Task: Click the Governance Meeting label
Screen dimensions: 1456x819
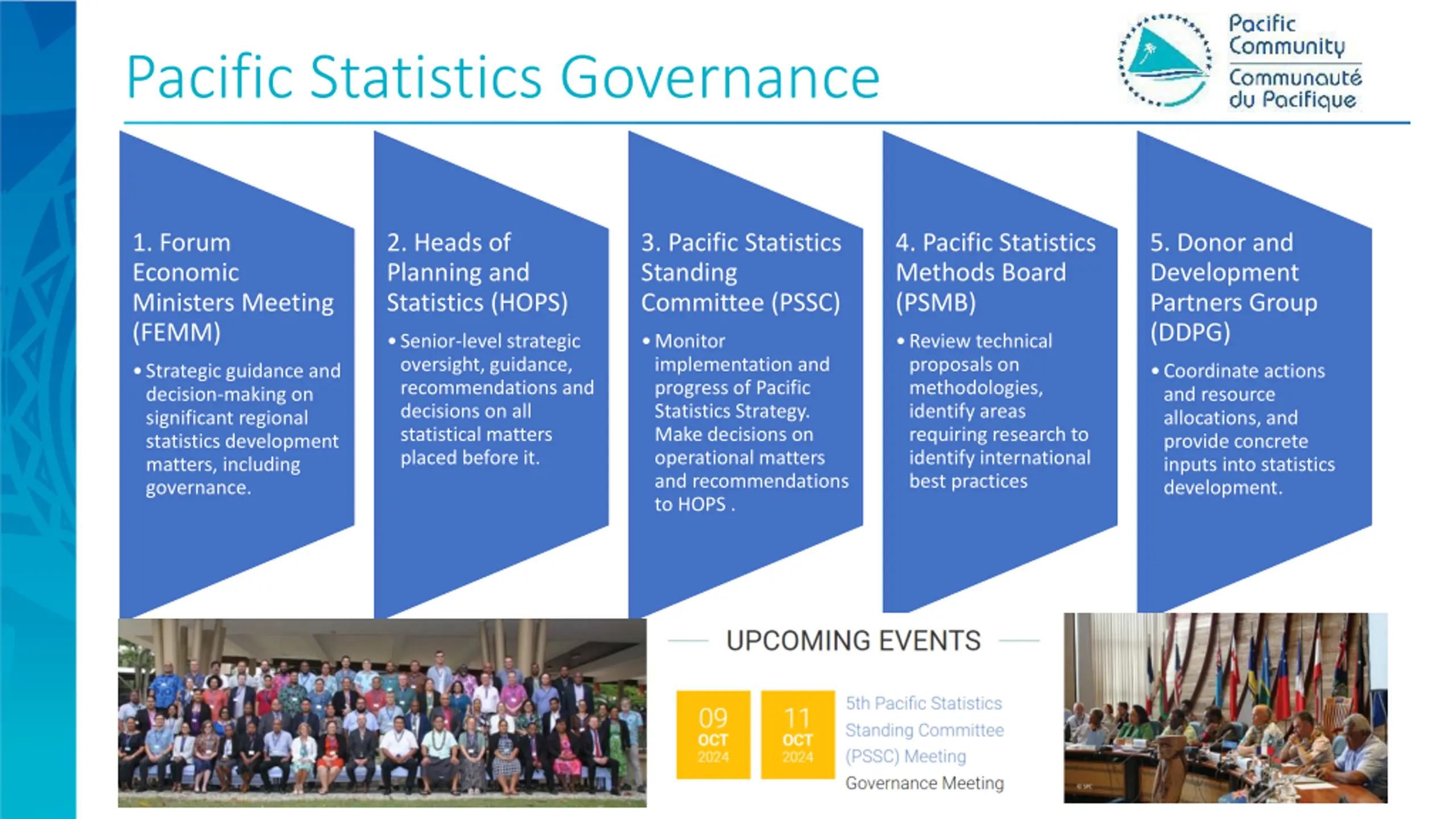Action: click(924, 783)
